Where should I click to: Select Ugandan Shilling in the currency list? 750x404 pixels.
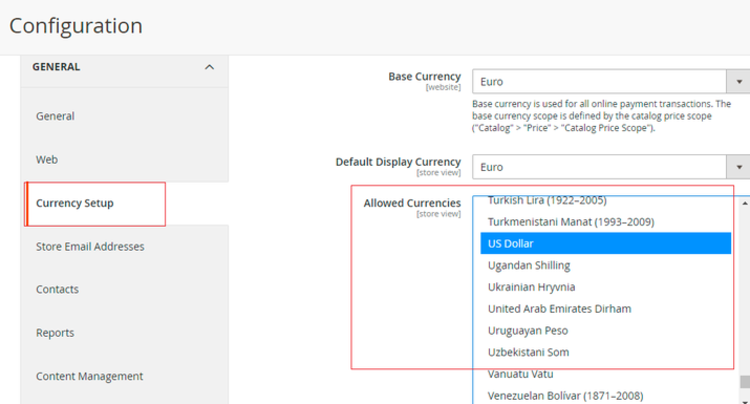pyautogui.click(x=529, y=265)
